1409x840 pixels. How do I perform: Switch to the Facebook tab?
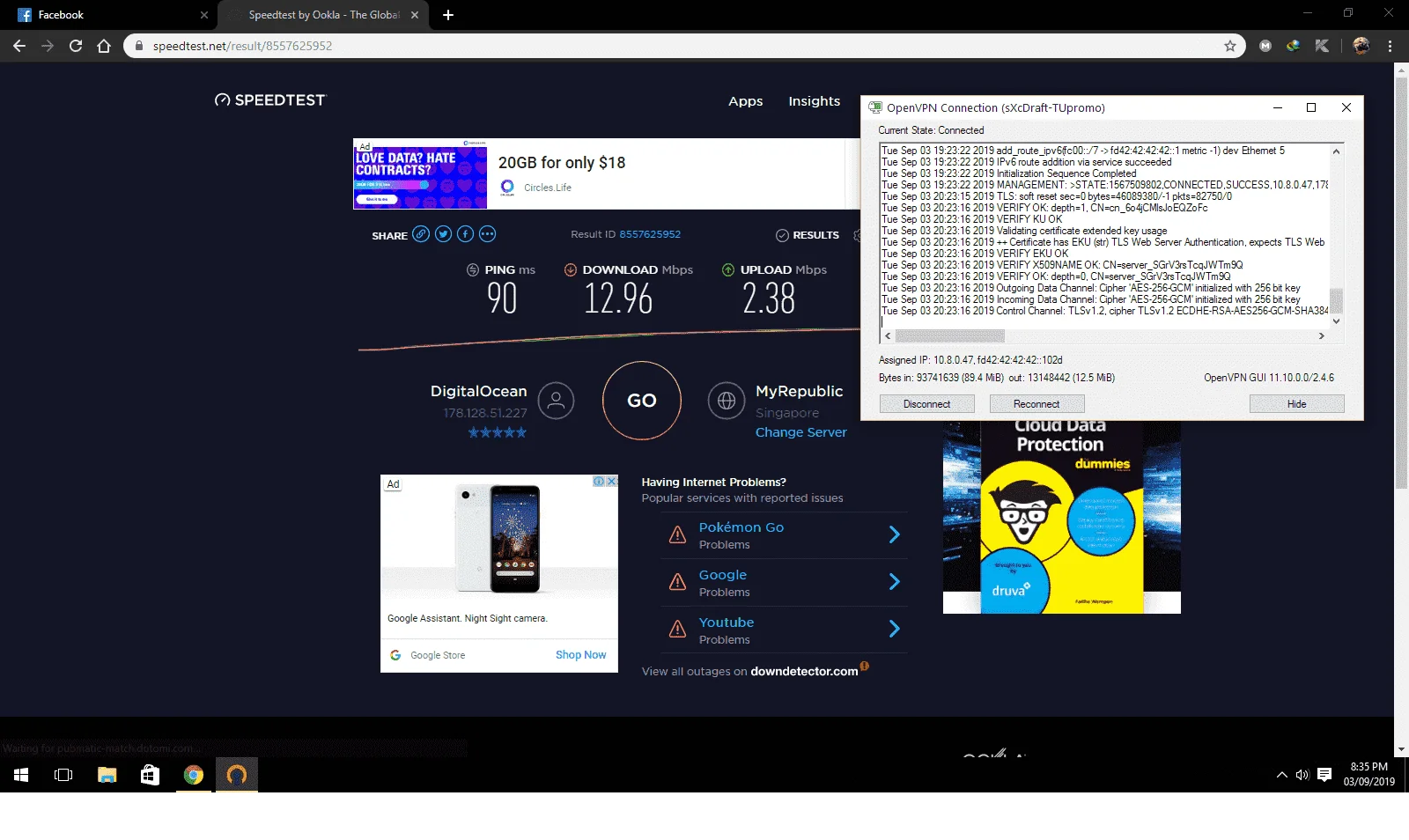click(110, 15)
